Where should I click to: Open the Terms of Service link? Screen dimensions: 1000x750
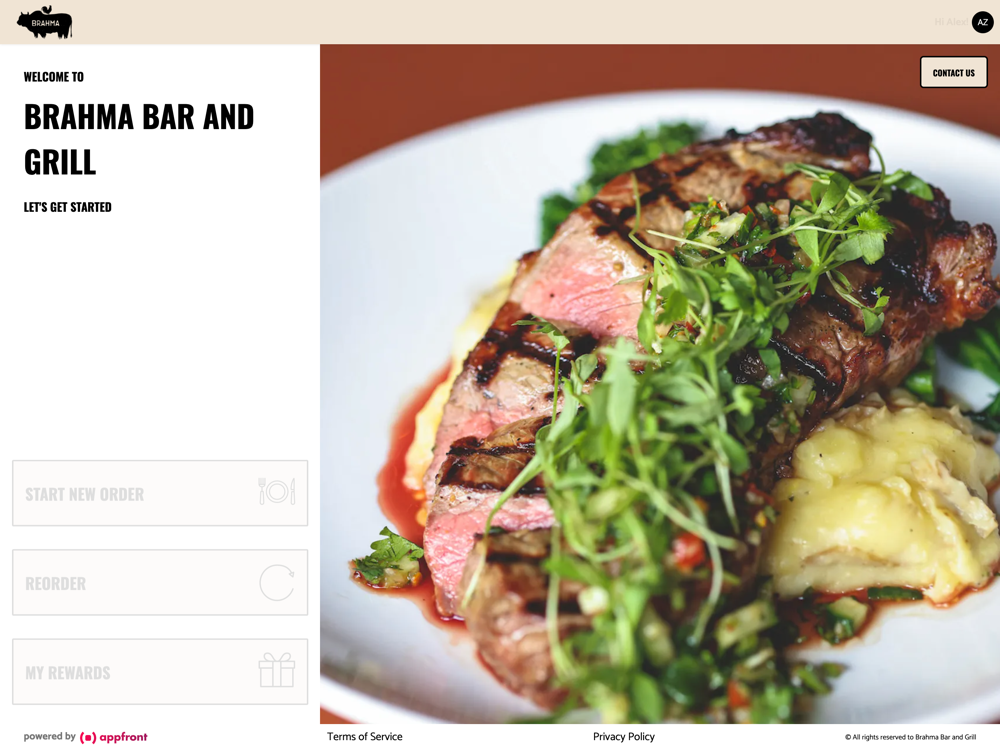(x=365, y=737)
